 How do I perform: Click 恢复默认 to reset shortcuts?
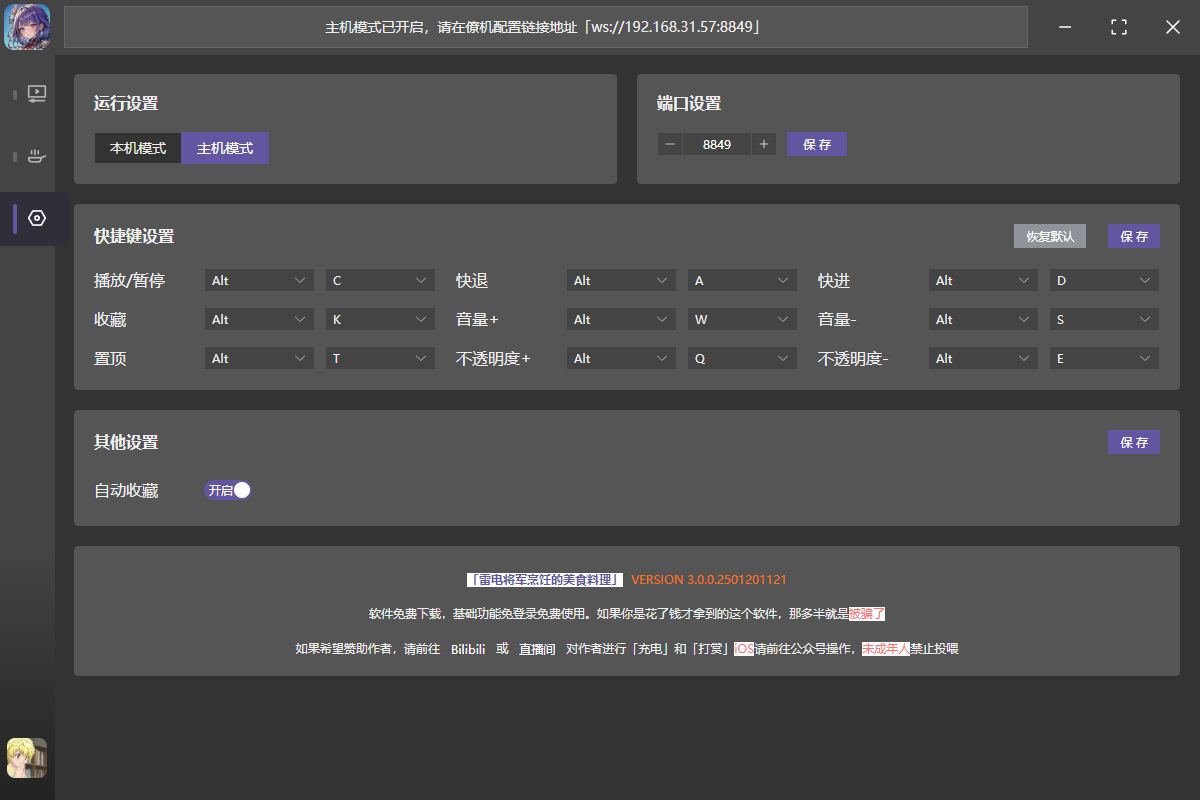(x=1049, y=236)
